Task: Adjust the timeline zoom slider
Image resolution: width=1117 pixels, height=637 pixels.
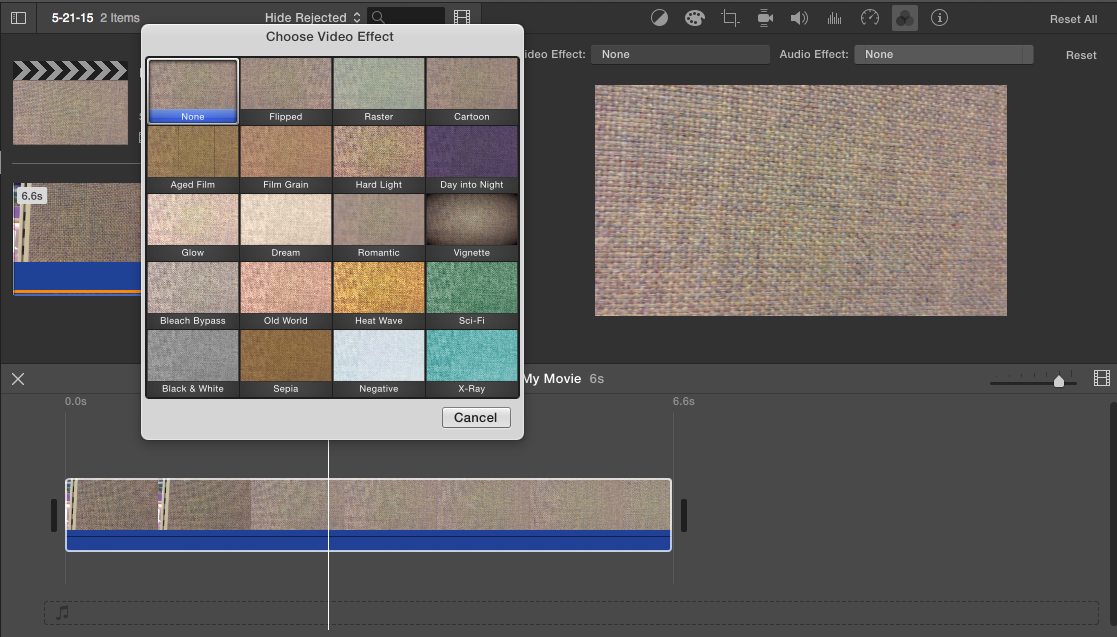Action: tap(1058, 381)
